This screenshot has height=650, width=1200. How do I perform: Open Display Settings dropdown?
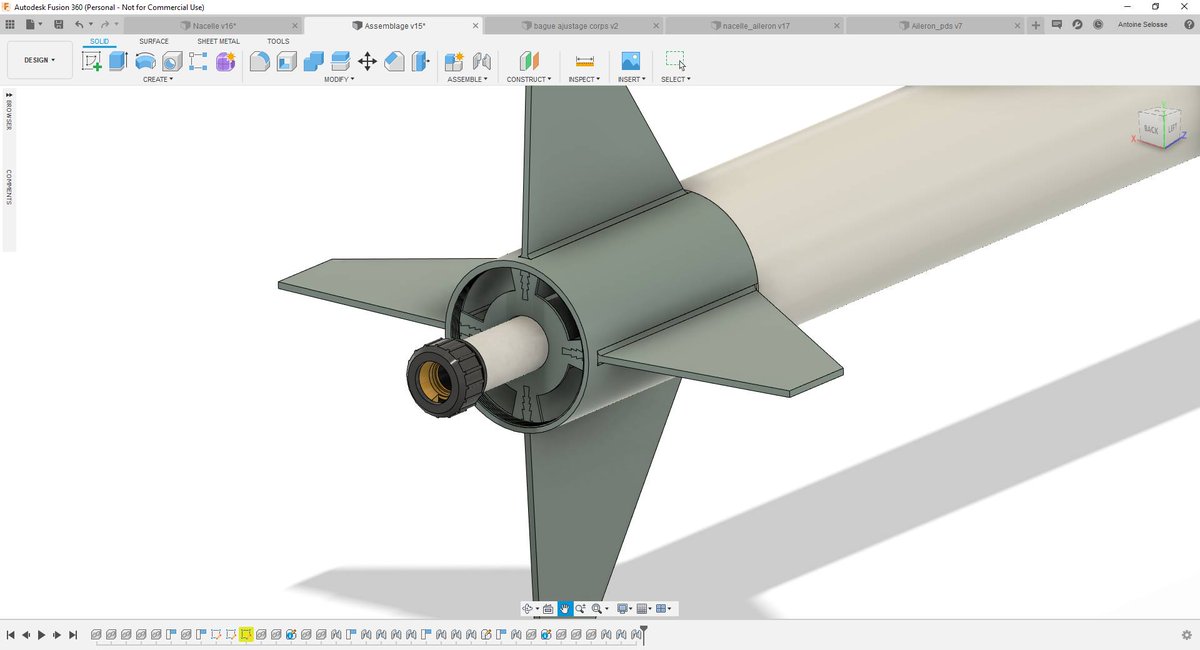coord(625,608)
